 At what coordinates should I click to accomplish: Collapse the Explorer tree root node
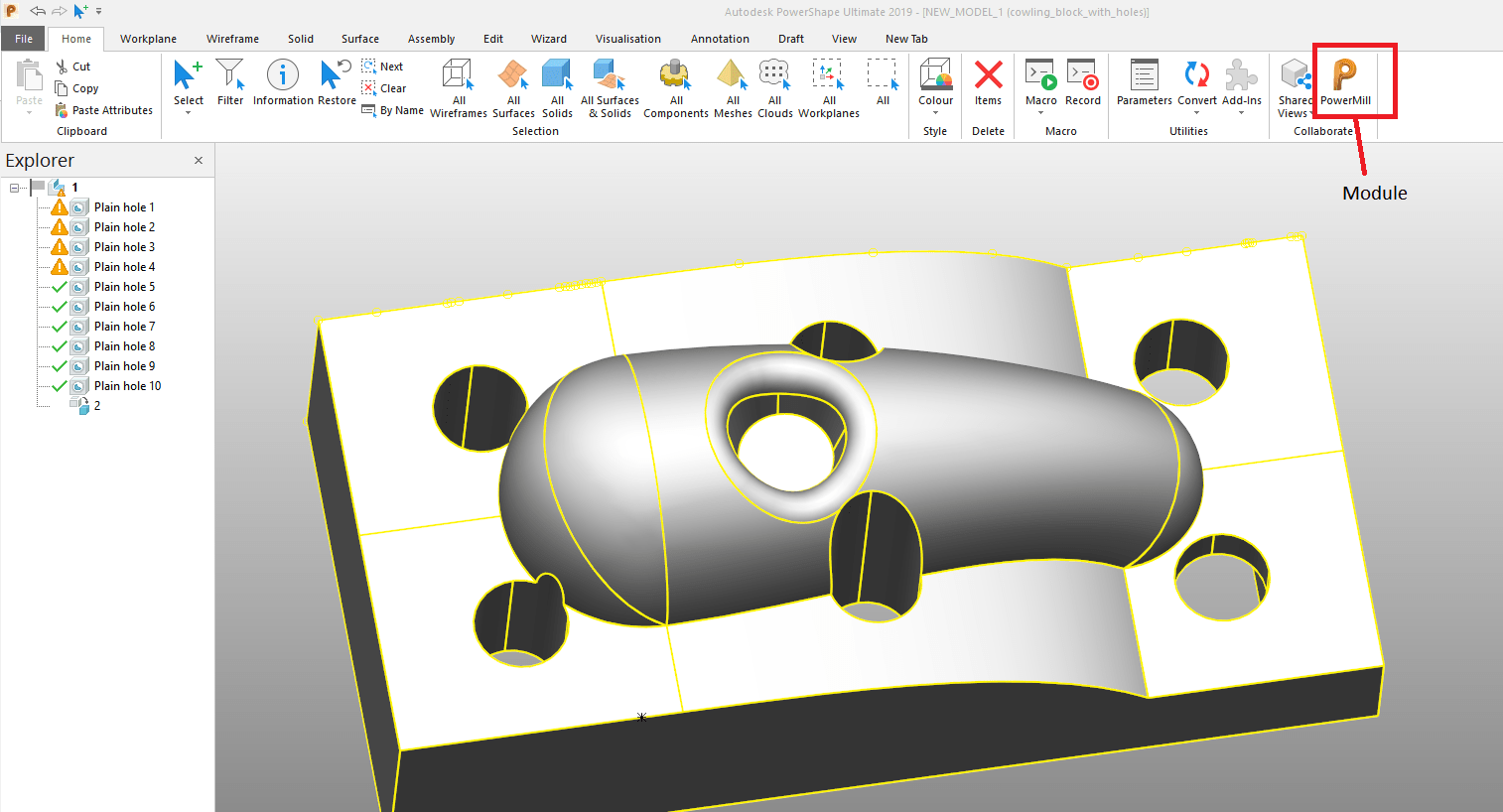(16, 187)
